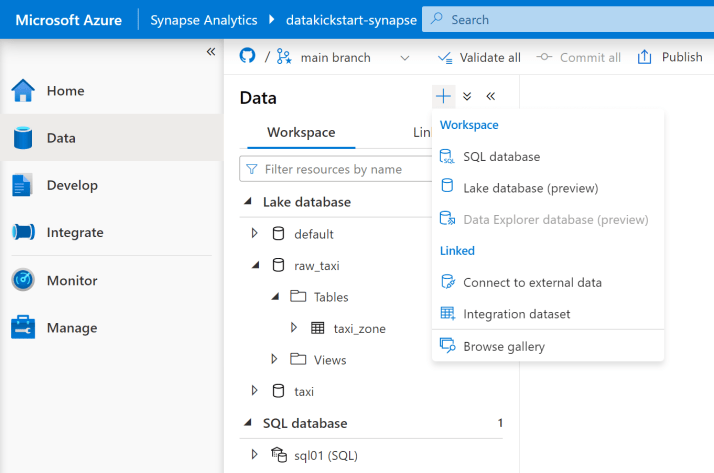Viewport: 714px width, 473px height.
Task: Click Validate all button
Action: 479,57
